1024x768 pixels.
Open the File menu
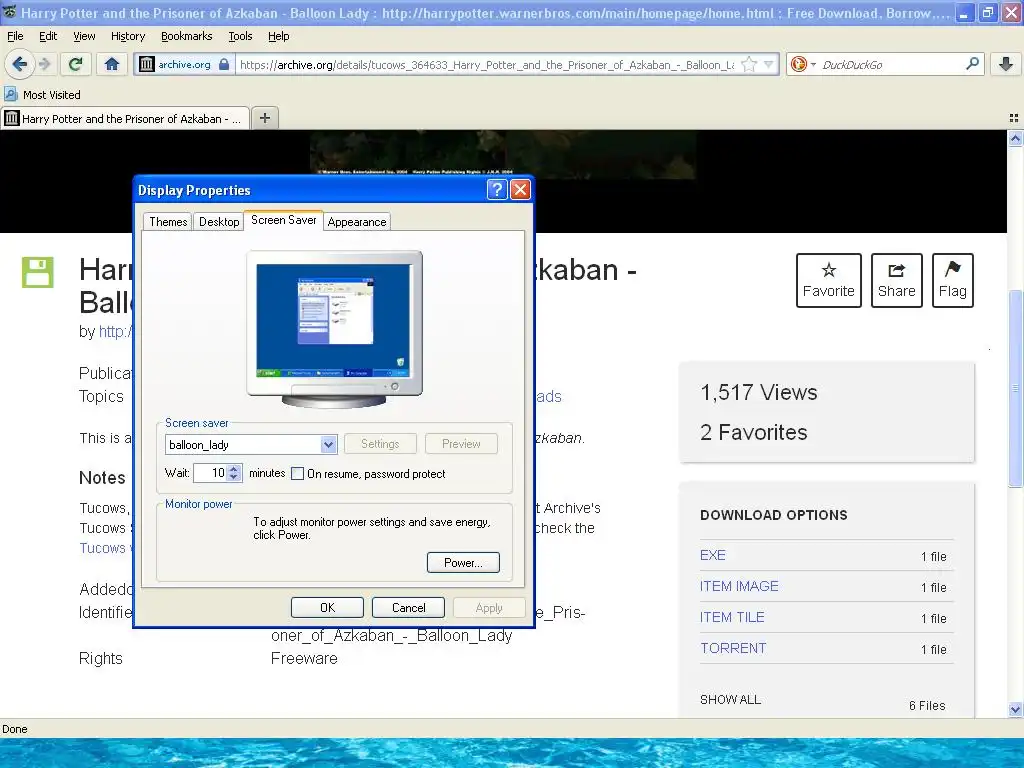pos(15,36)
